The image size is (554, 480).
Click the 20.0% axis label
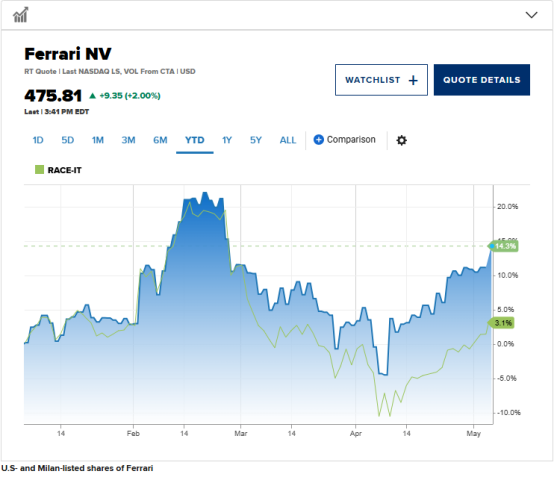click(x=507, y=207)
